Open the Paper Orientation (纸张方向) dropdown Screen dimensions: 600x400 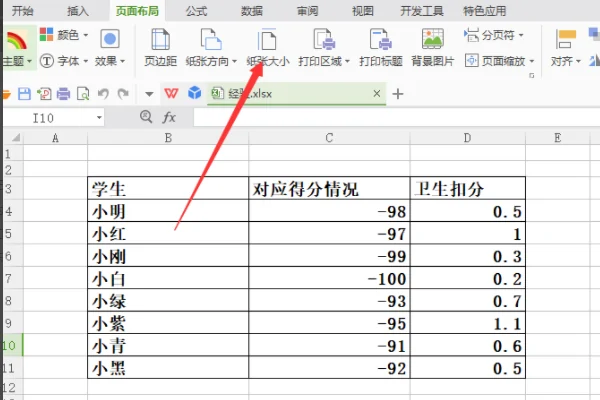point(211,49)
